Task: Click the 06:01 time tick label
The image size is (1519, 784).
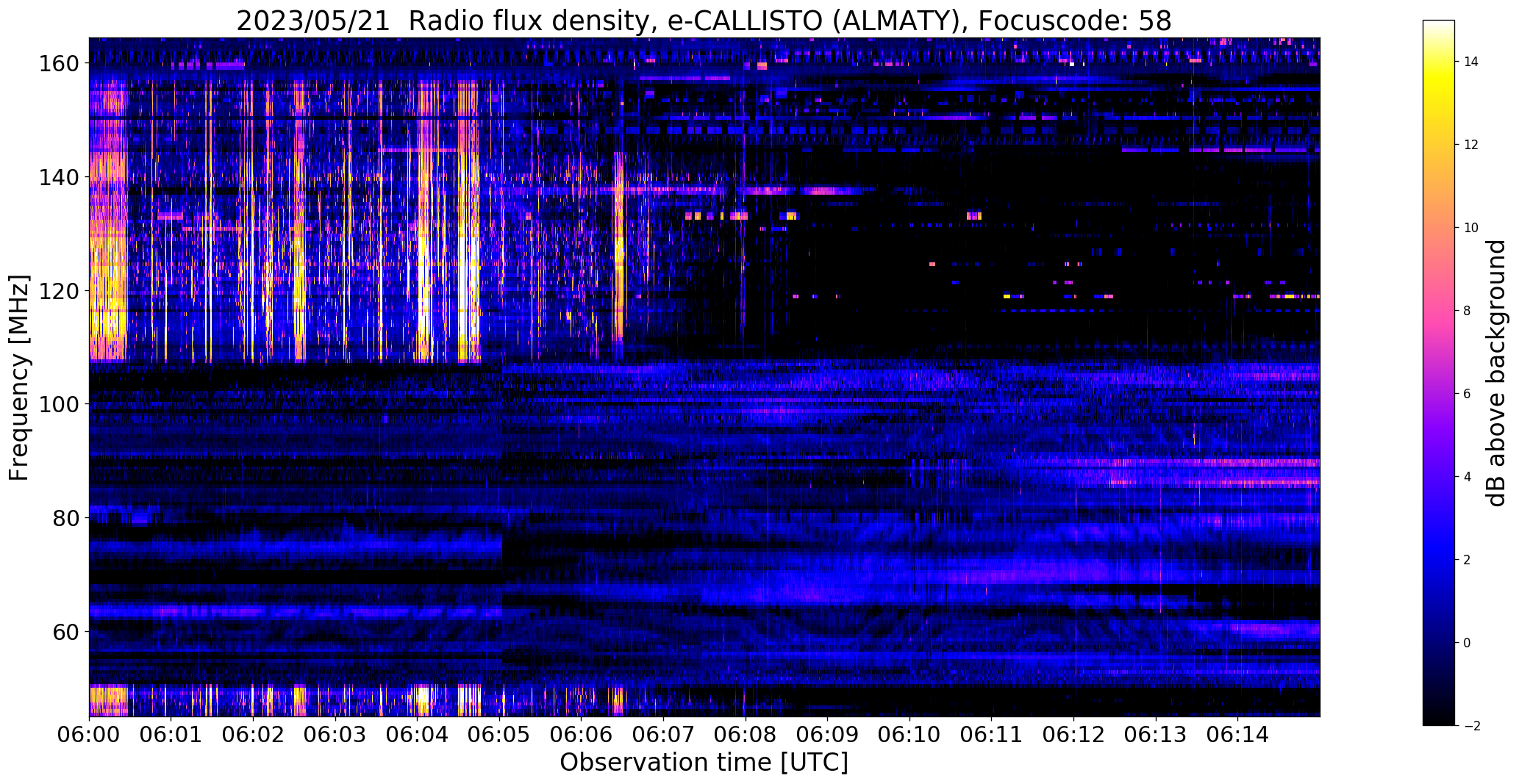Action: pyautogui.click(x=171, y=735)
